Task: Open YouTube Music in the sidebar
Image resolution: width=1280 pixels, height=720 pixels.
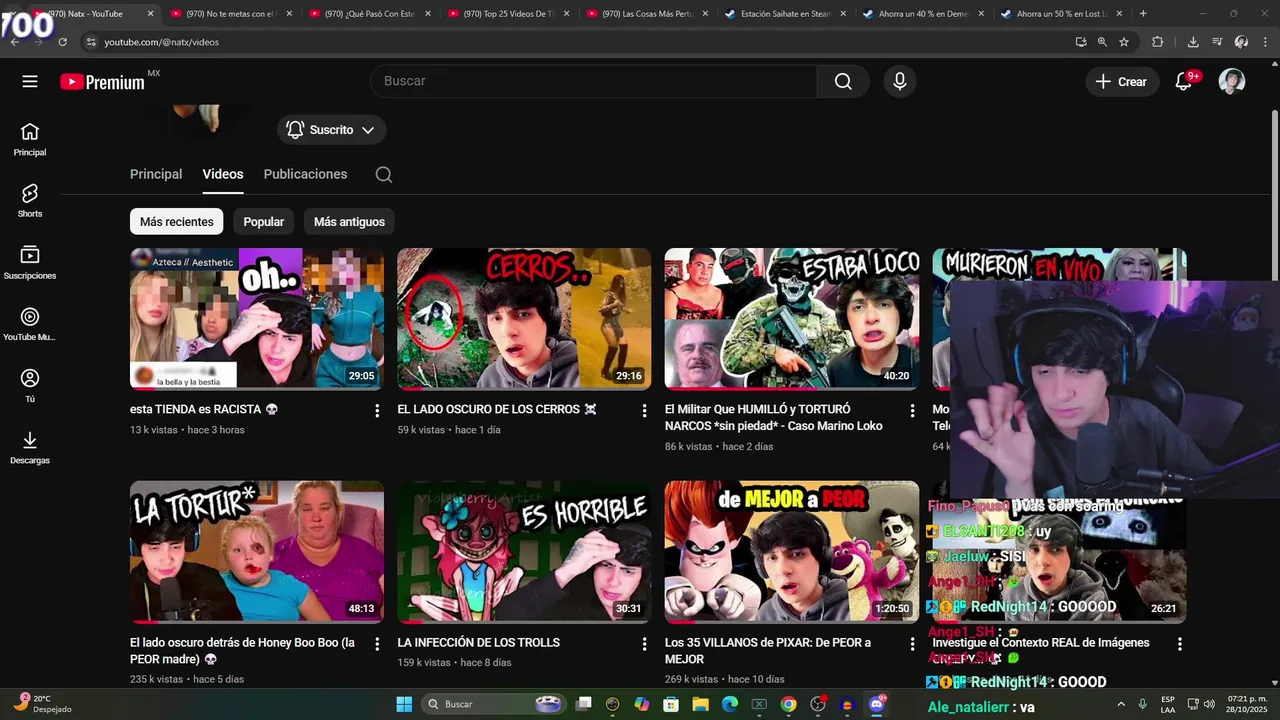Action: 30,325
